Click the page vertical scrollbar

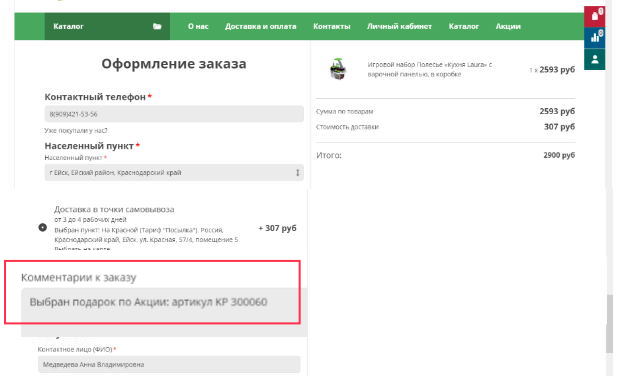(609, 324)
